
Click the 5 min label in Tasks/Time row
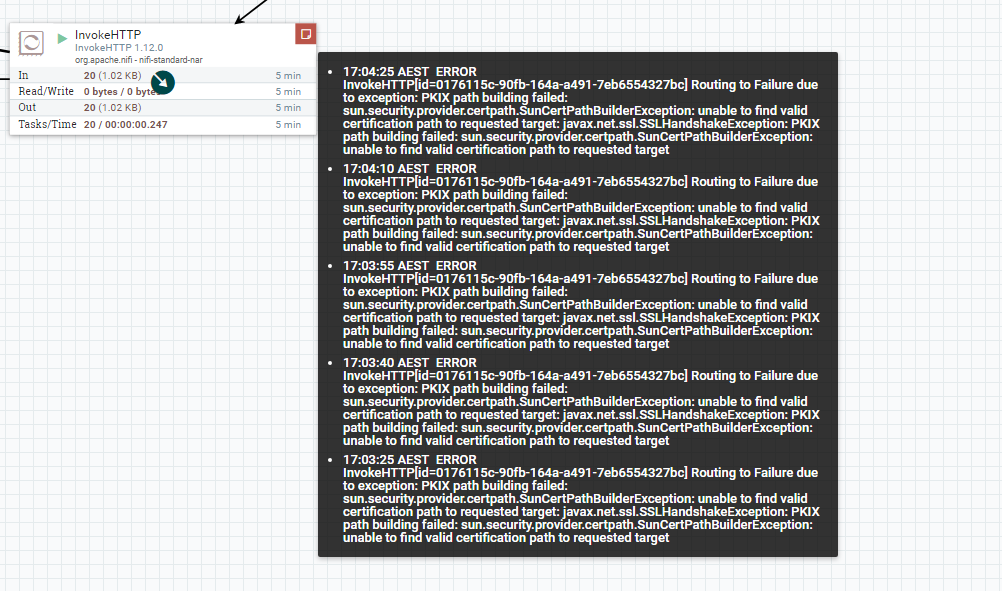tap(288, 125)
